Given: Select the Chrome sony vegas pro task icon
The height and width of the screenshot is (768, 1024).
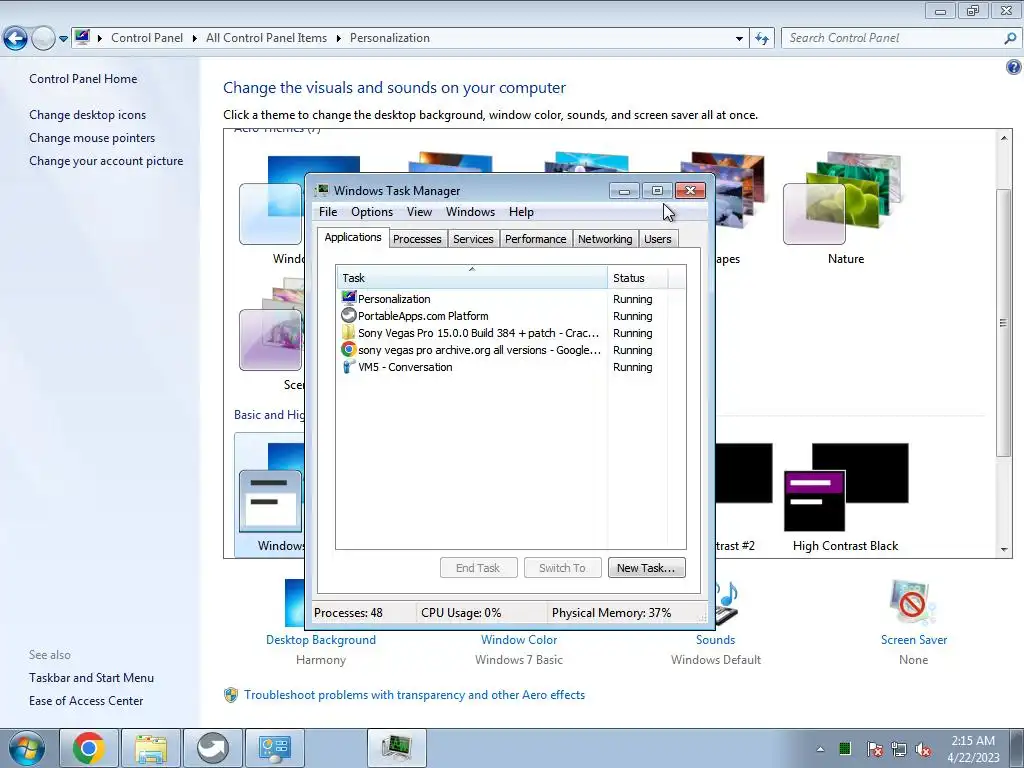Looking at the screenshot, I should coord(349,349).
